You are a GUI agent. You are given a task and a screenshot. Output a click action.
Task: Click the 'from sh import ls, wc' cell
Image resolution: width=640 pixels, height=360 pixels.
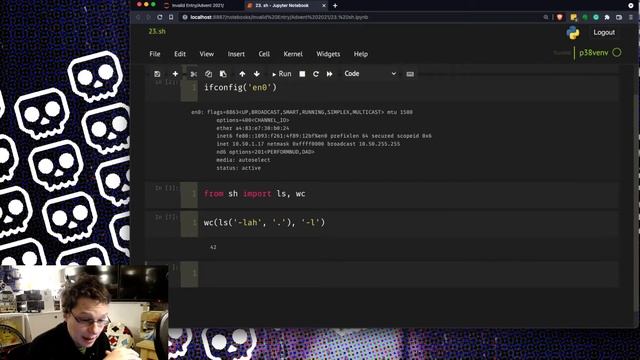tap(408, 194)
